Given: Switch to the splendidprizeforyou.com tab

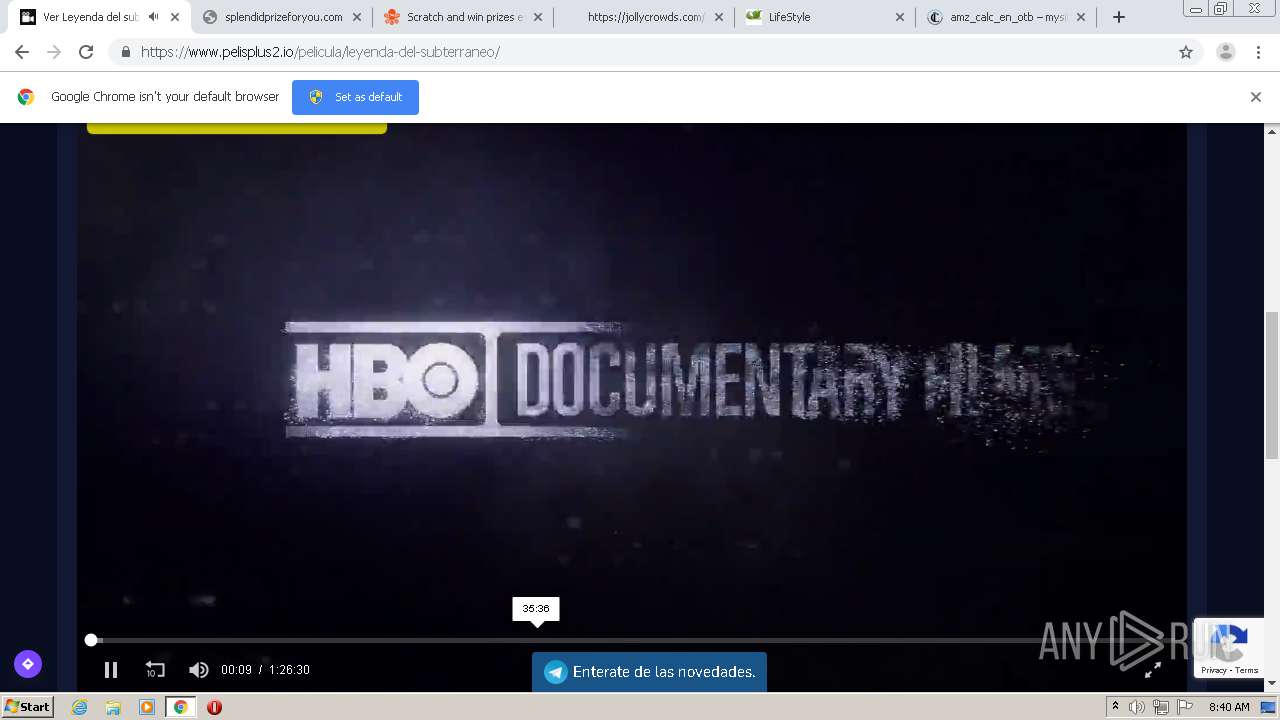Looking at the screenshot, I should coord(283,17).
